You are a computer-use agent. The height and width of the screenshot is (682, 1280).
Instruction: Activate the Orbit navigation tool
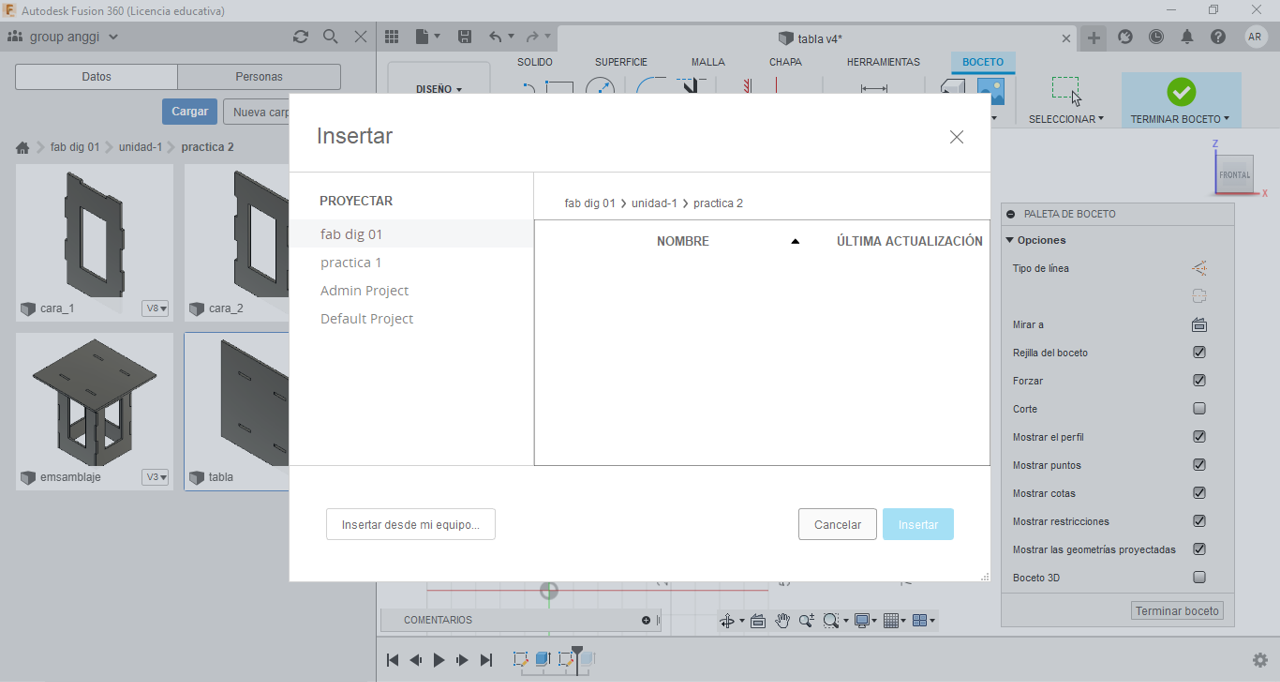(x=728, y=621)
